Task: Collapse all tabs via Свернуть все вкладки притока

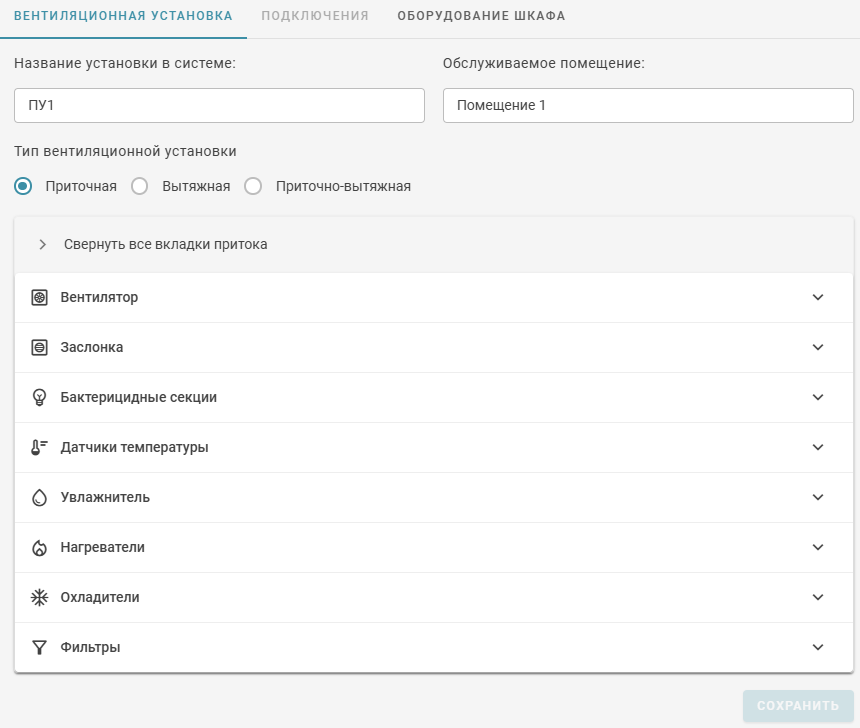Action: pos(165,244)
